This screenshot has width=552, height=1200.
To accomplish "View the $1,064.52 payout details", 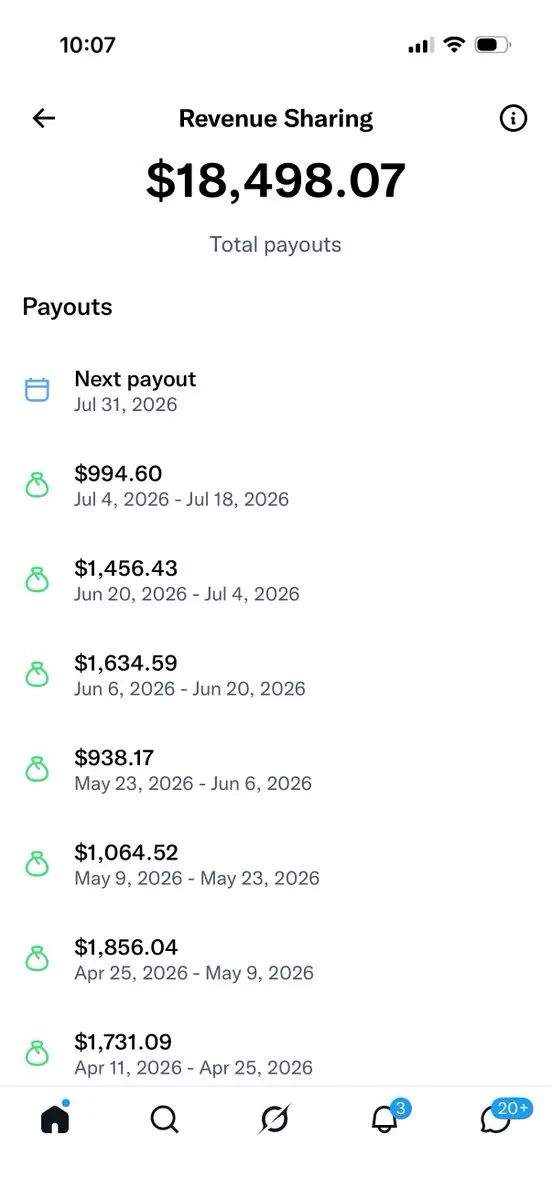I will 276,865.
